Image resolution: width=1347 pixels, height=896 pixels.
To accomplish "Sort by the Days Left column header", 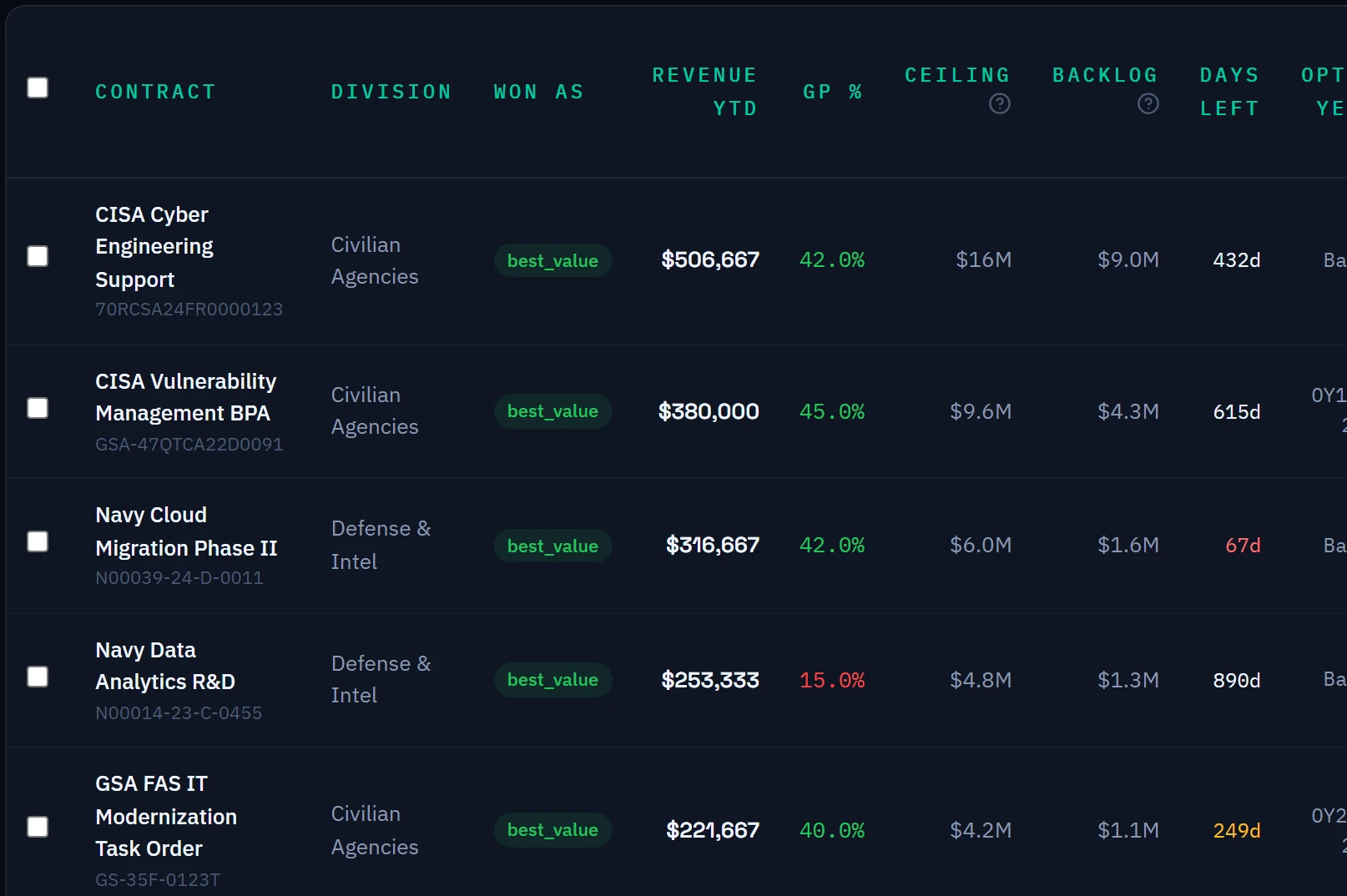I will tap(1228, 92).
